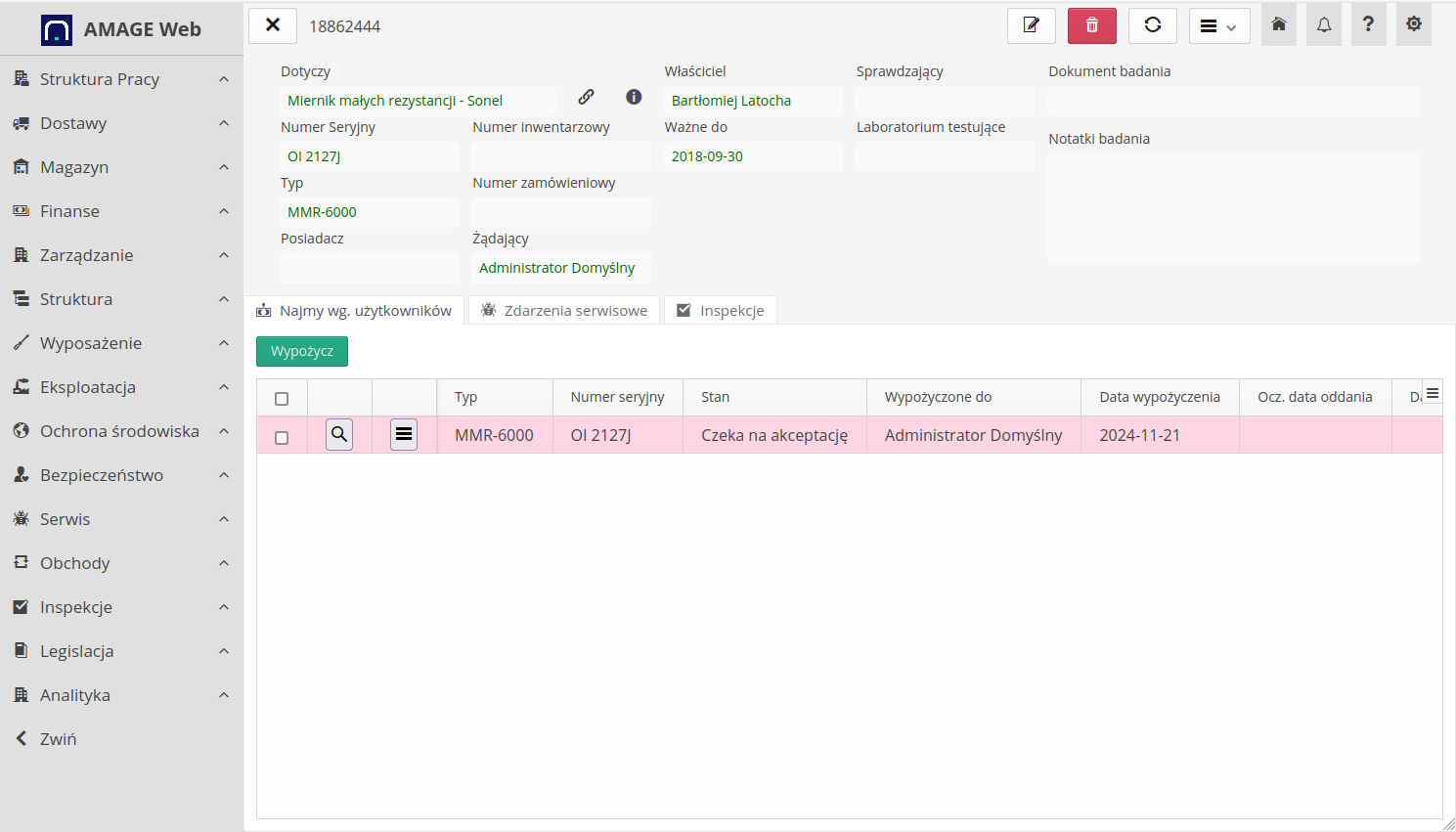The width and height of the screenshot is (1456, 832).
Task: Expand Dostawy chevron
Action: click(x=224, y=123)
